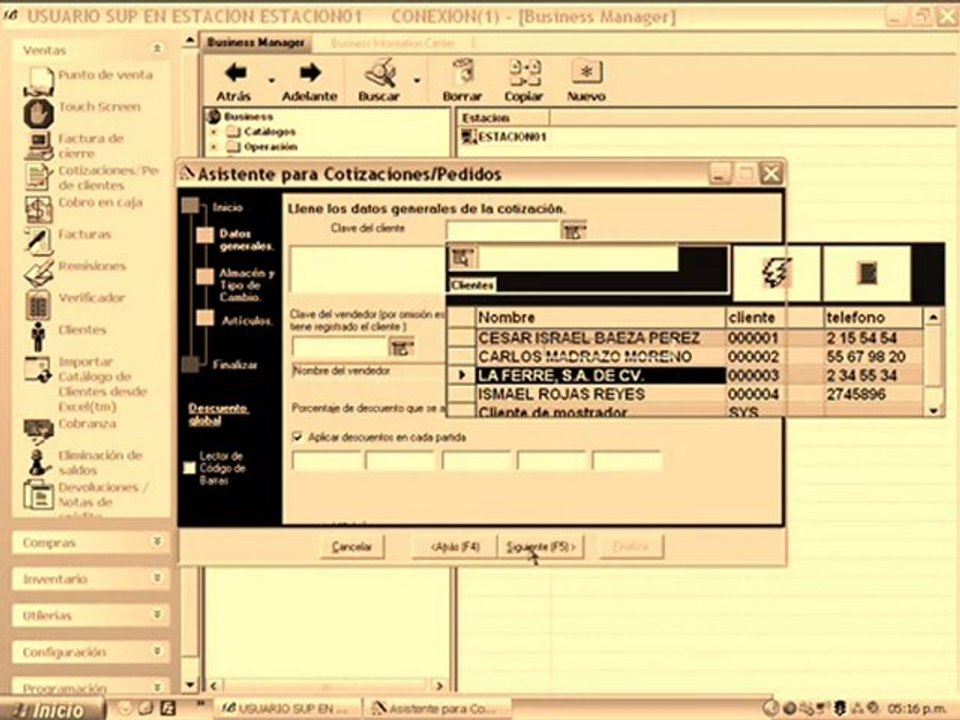Select CESAR ISRAEL BAEZA PEREZ row
The image size is (960, 720).
tap(684, 338)
